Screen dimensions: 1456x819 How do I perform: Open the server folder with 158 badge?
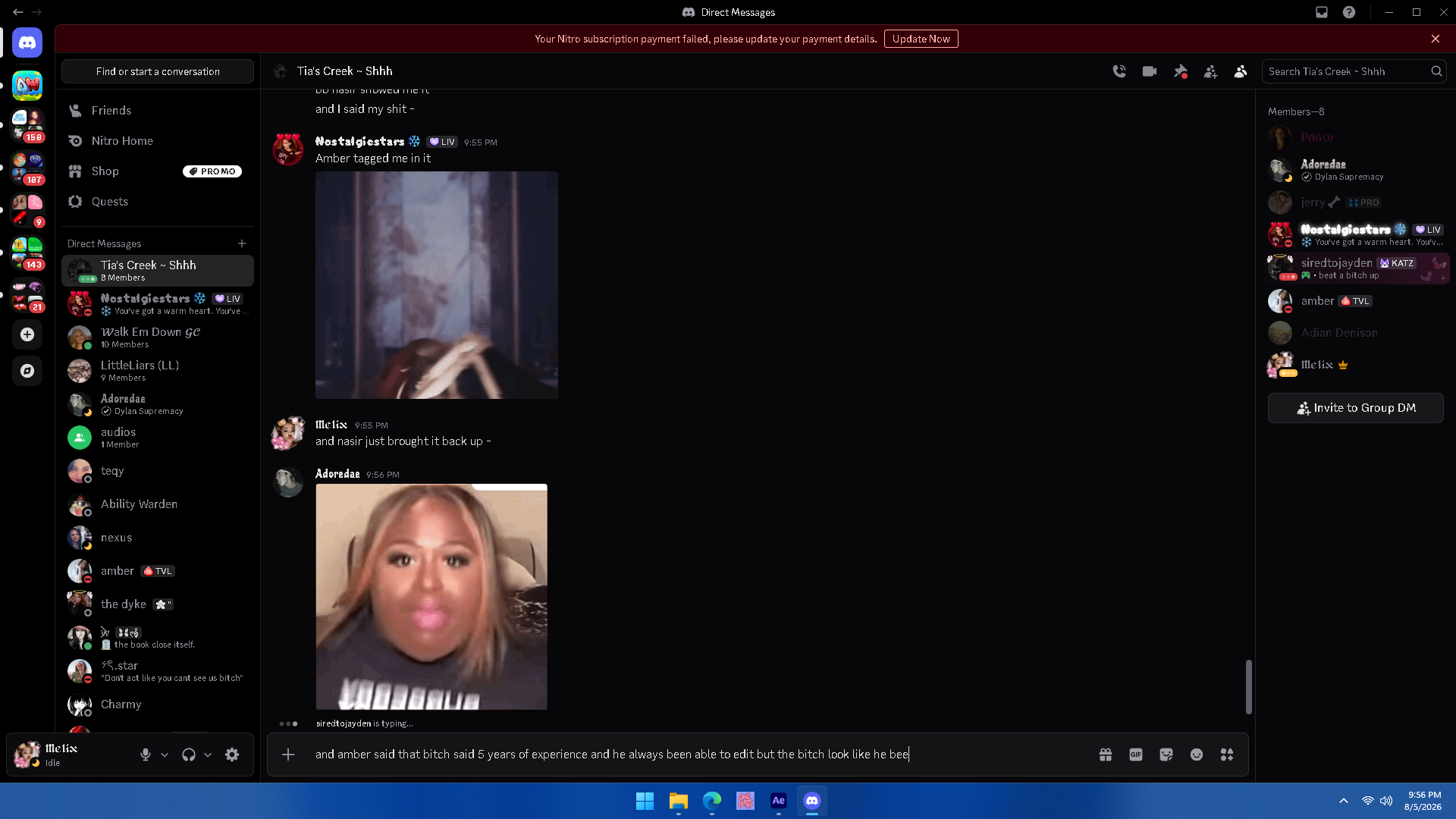click(27, 127)
